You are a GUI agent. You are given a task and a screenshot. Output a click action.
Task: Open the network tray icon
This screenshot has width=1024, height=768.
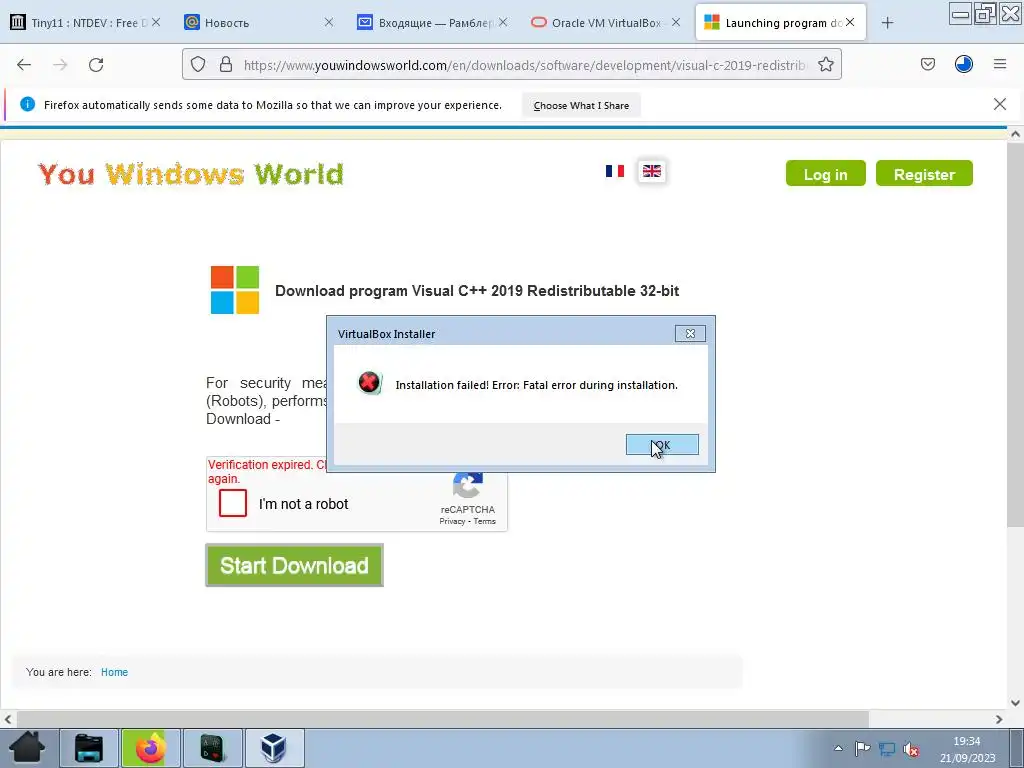(x=887, y=749)
